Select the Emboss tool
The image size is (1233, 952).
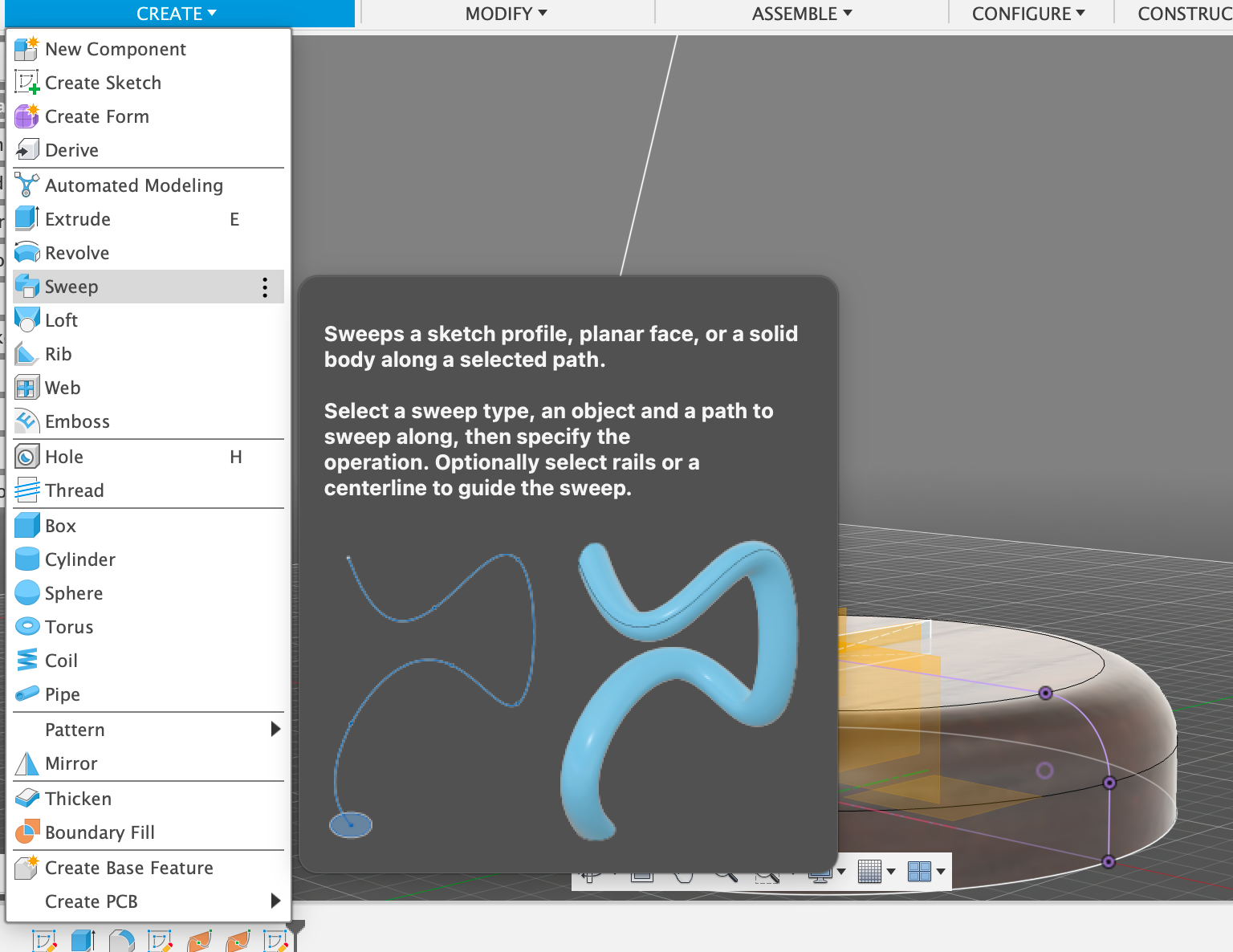point(77,421)
